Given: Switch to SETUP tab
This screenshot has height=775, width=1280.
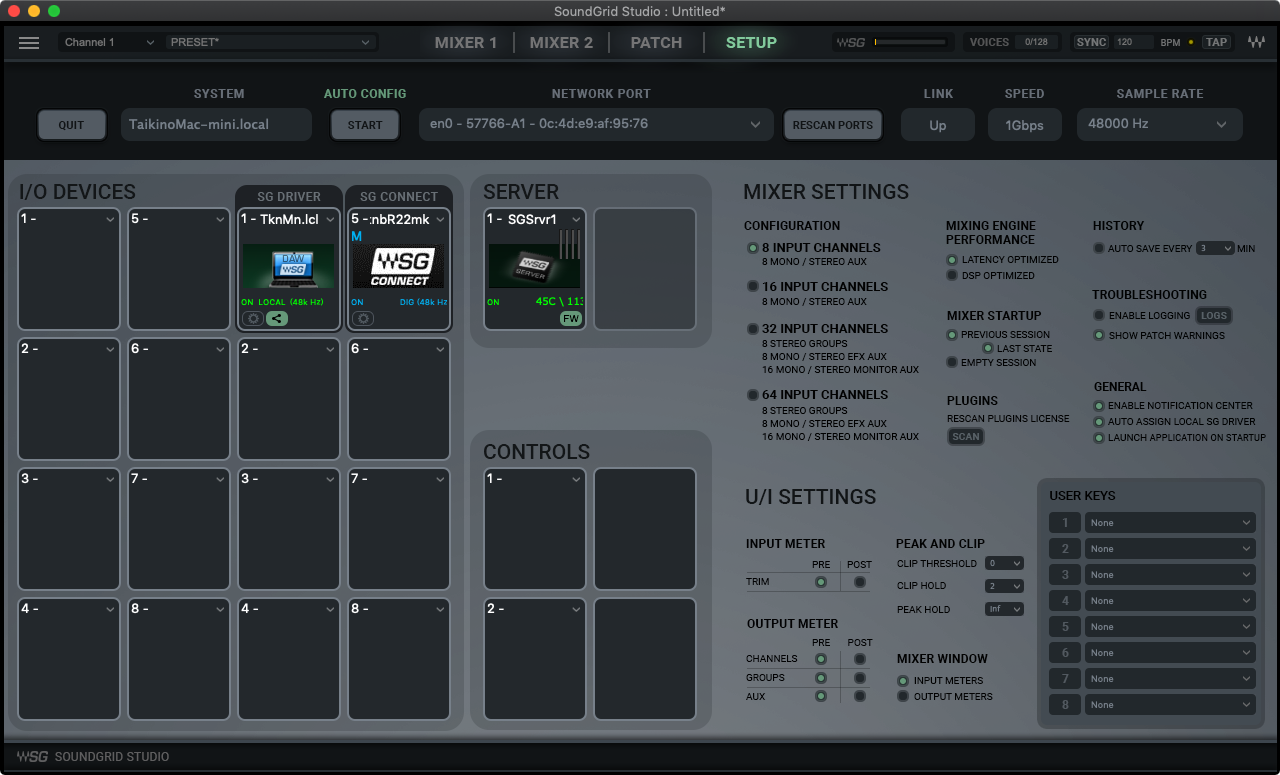Looking at the screenshot, I should click(751, 42).
